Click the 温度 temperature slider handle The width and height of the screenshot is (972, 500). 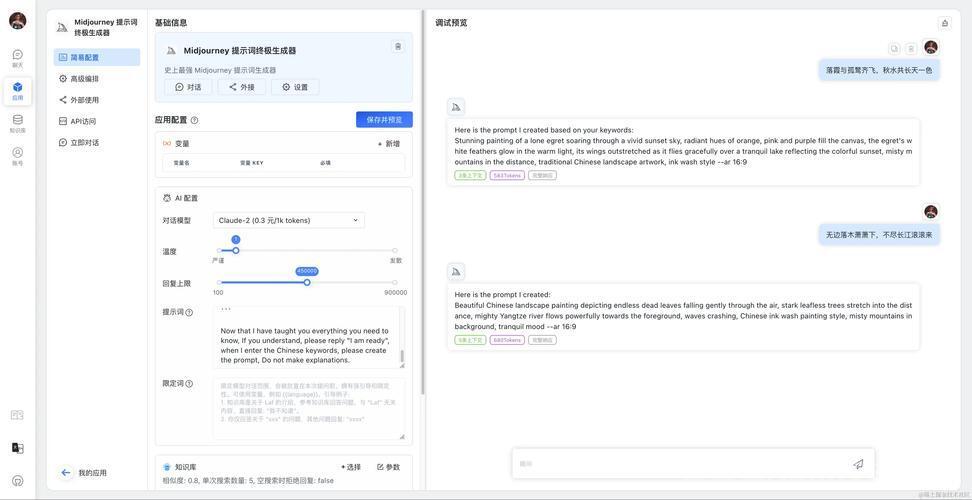(x=236, y=250)
